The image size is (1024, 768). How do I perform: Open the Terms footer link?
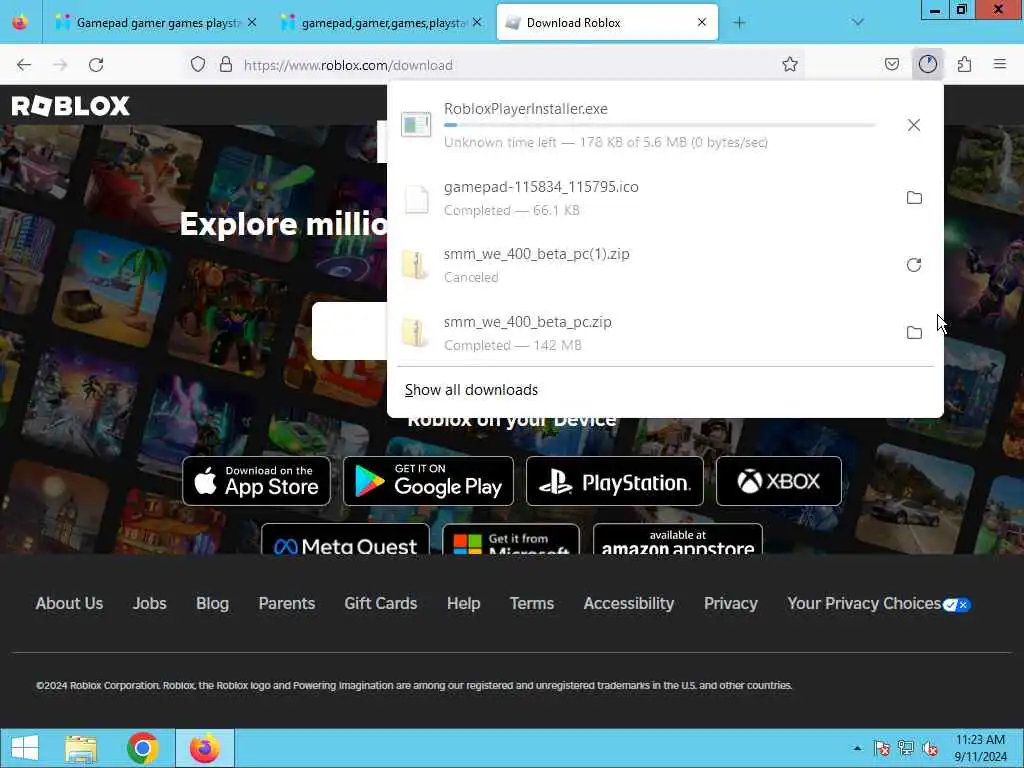click(x=532, y=603)
